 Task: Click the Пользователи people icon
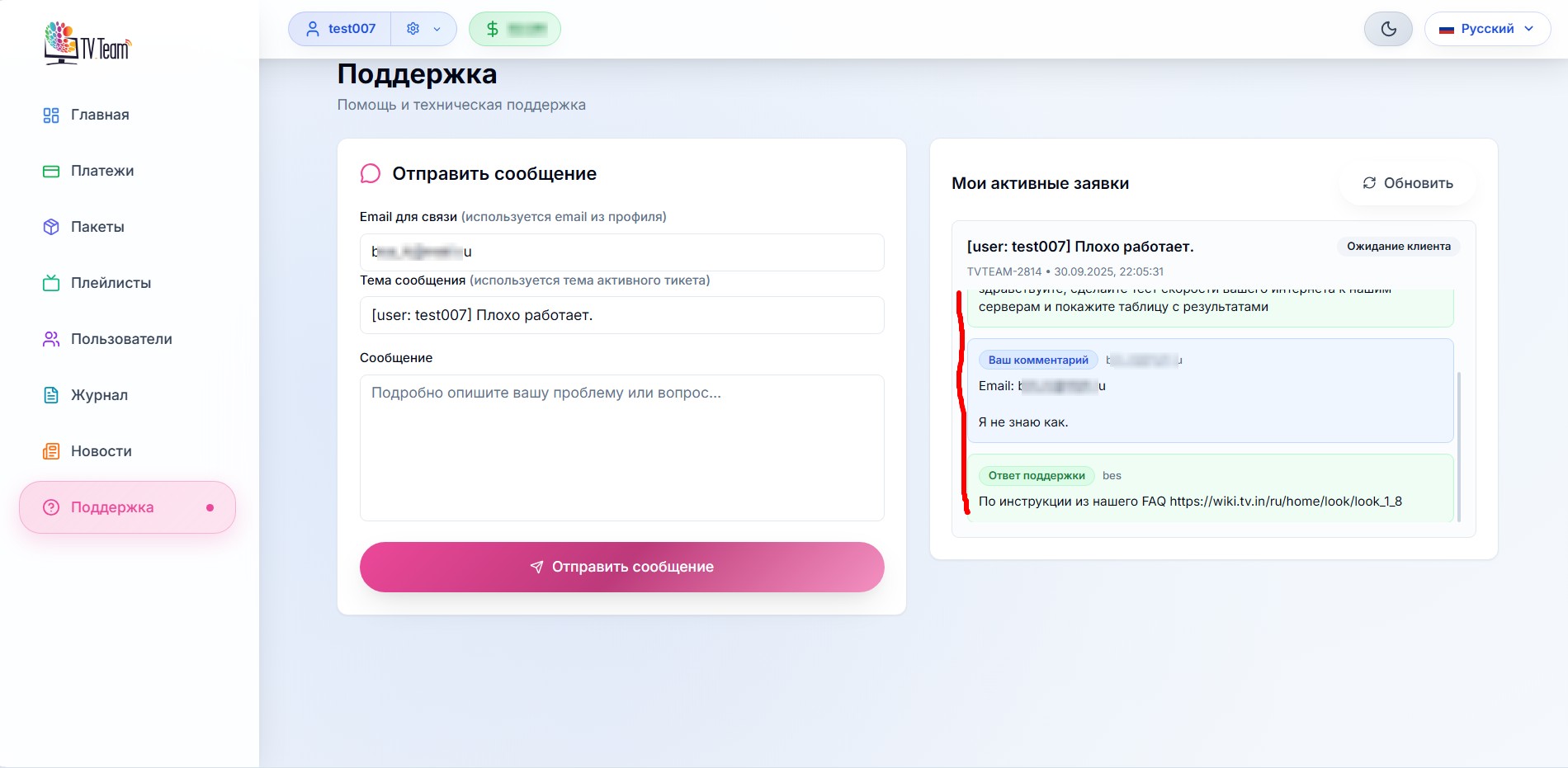tap(51, 339)
